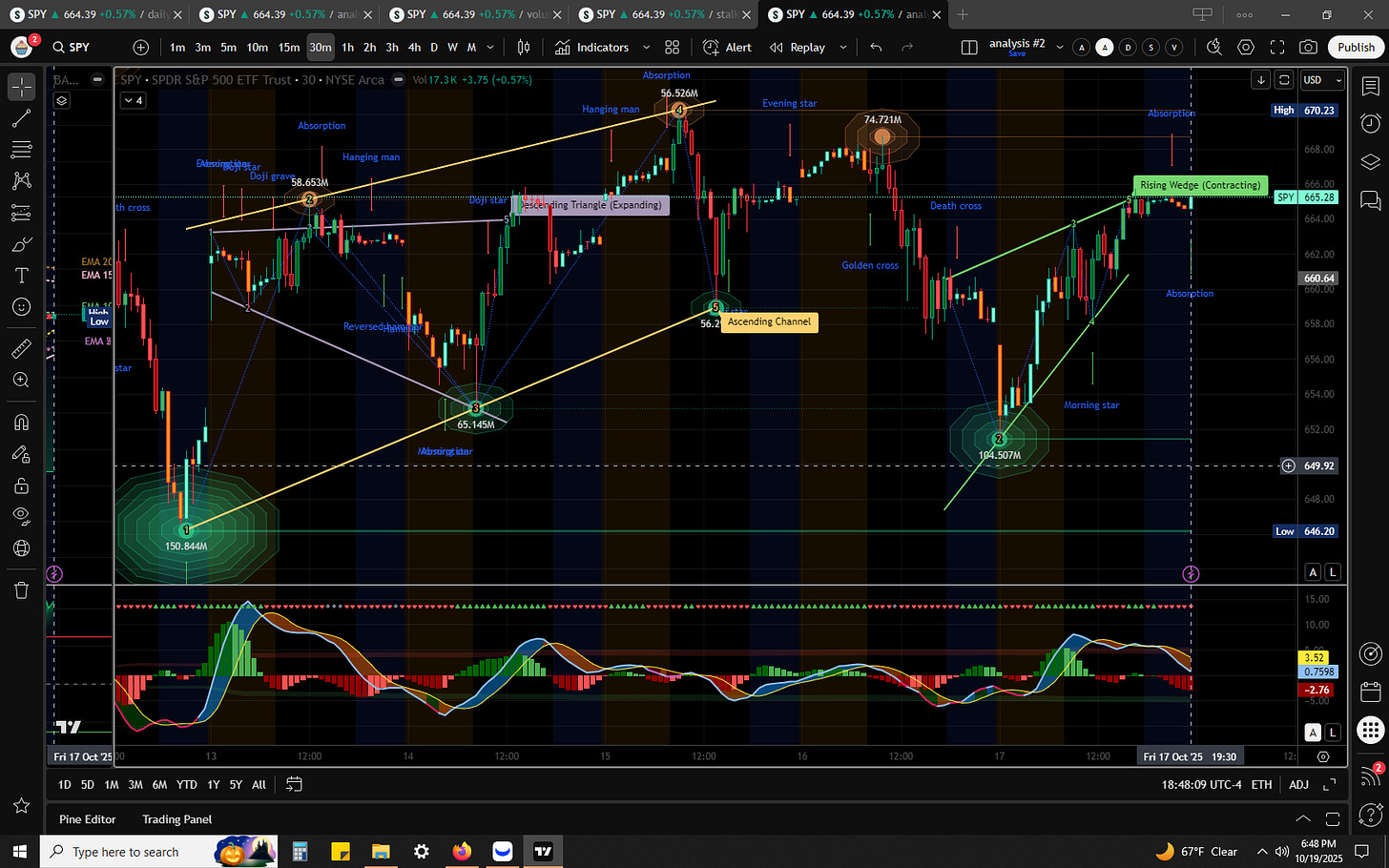The image size is (1389, 868).
Task: Open the Fibonacci tools group
Action: pyautogui.click(x=21, y=150)
